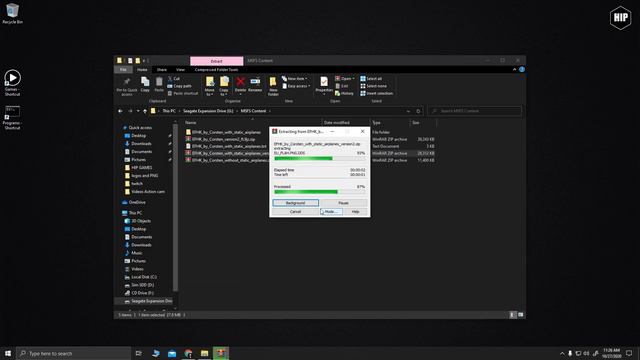Image resolution: width=640 pixels, height=360 pixels.
Task: Click the History command in the ribbon
Action: coord(344,93)
